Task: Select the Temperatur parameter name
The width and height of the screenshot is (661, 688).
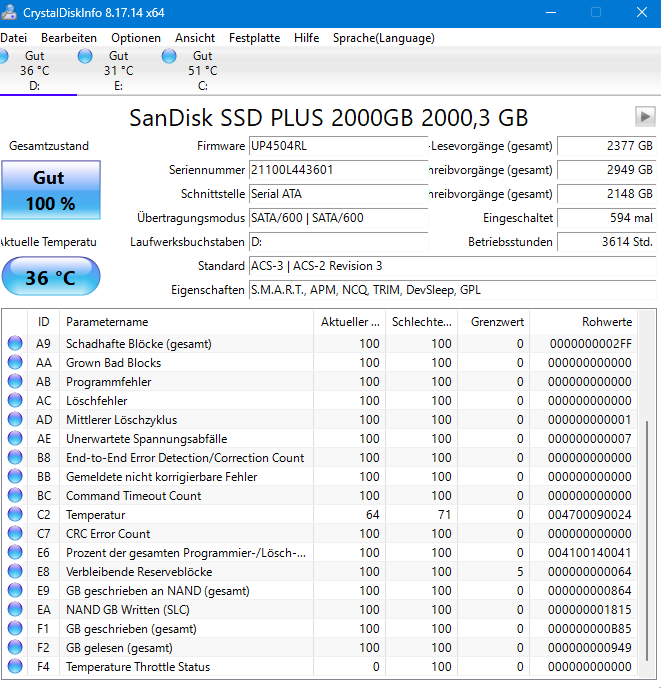Action: coord(96,515)
